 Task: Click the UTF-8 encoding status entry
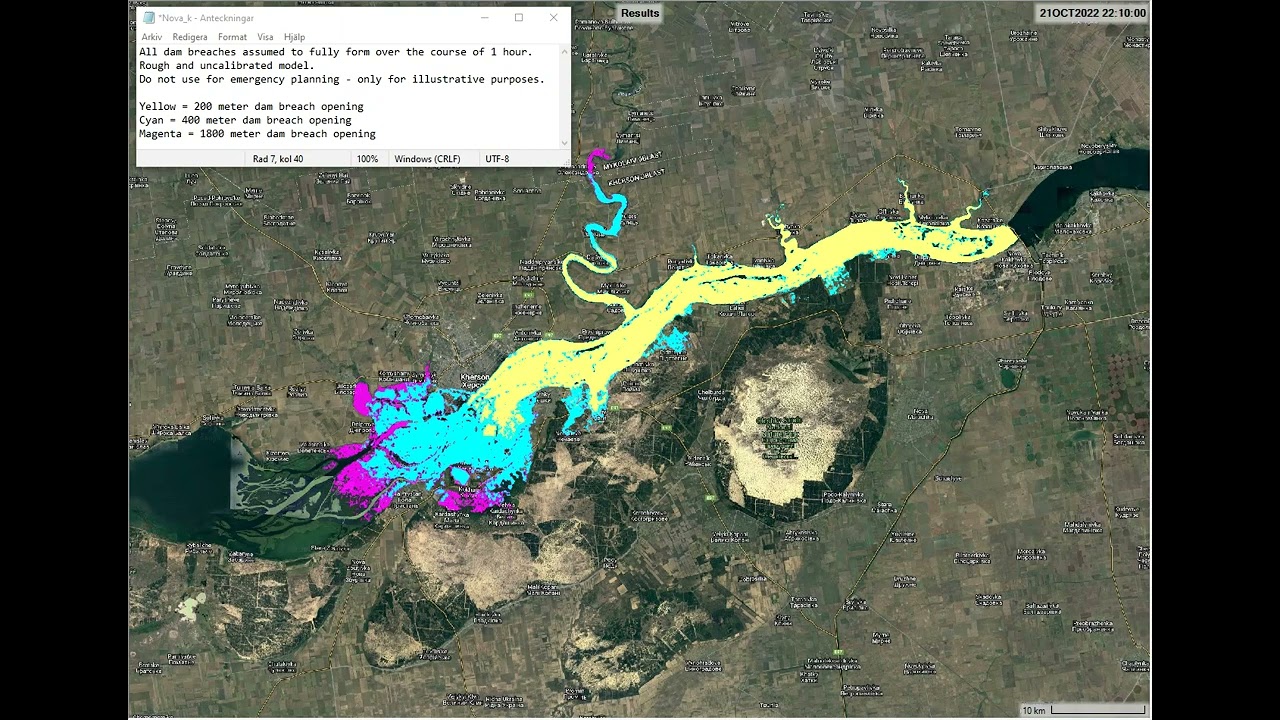click(497, 159)
